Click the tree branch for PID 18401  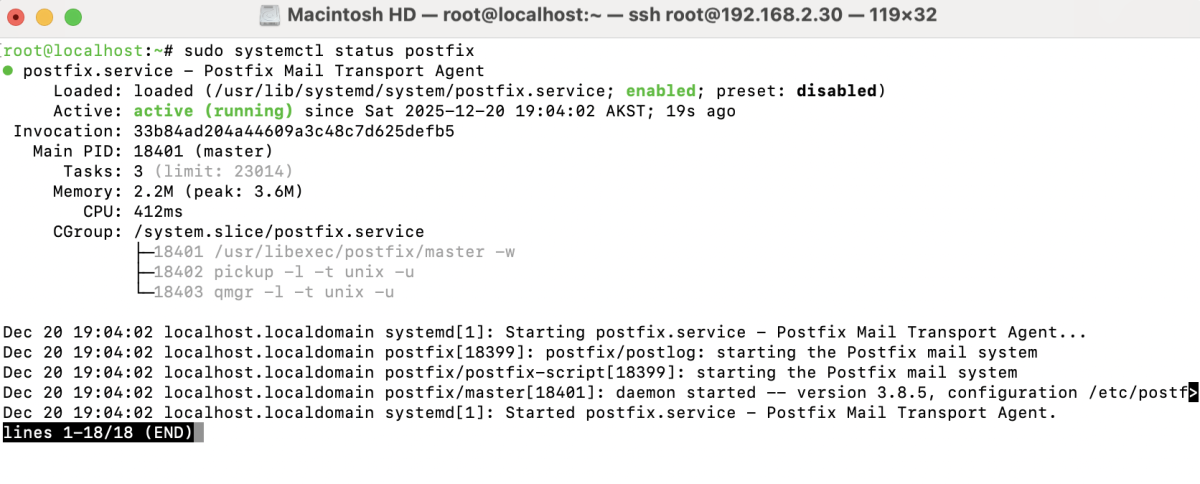point(143,252)
